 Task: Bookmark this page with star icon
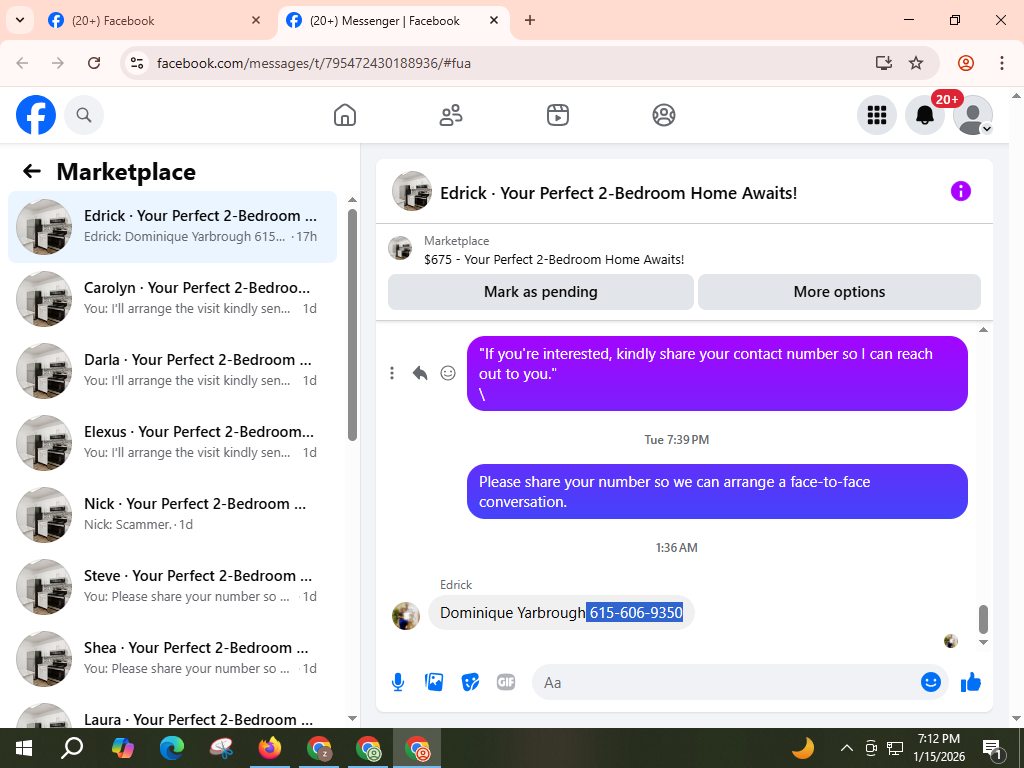pos(916,63)
